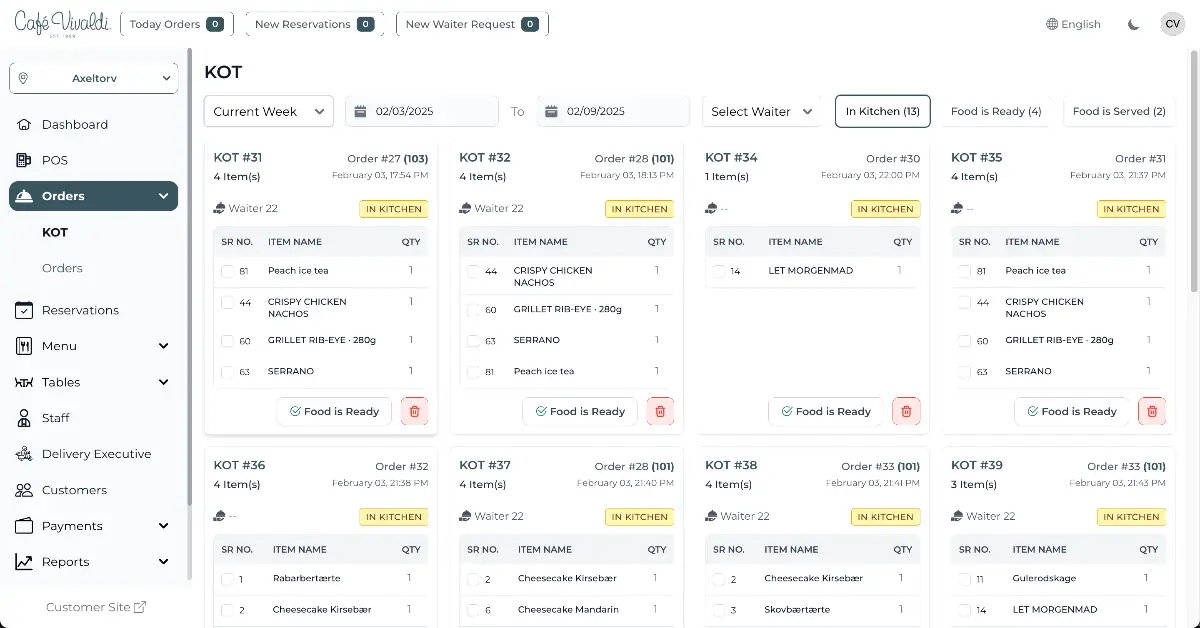Screen dimensions: 1200x628
Task: Click the start date field 02/03/2025
Action: pos(421,112)
